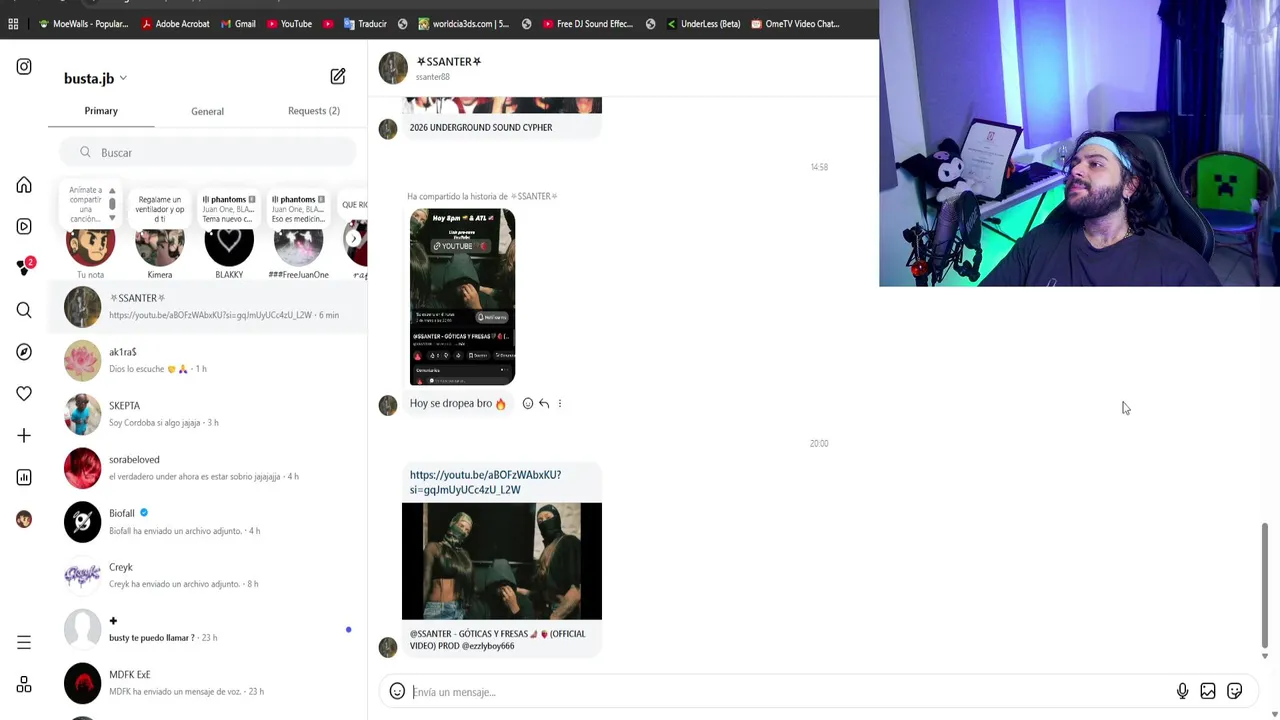
Task: Open Notifications heart icon
Action: pyautogui.click(x=24, y=393)
